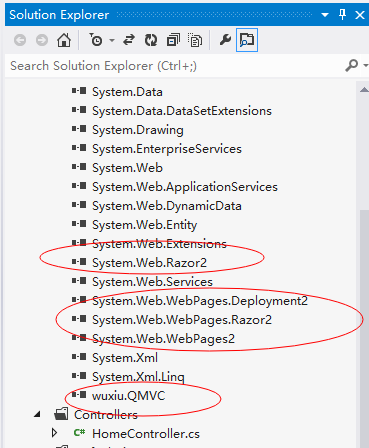The height and width of the screenshot is (448, 369).
Task: Open Properties wrench icon
Action: 225,40
